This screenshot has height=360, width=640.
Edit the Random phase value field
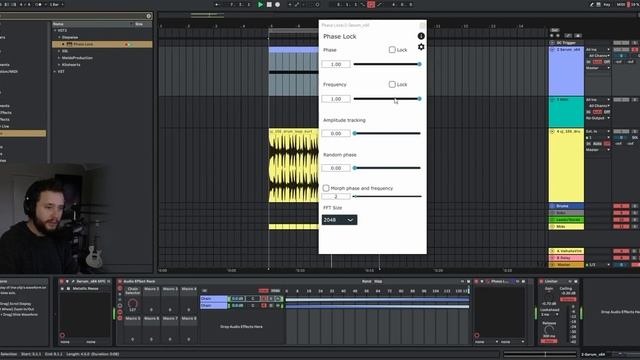point(336,168)
